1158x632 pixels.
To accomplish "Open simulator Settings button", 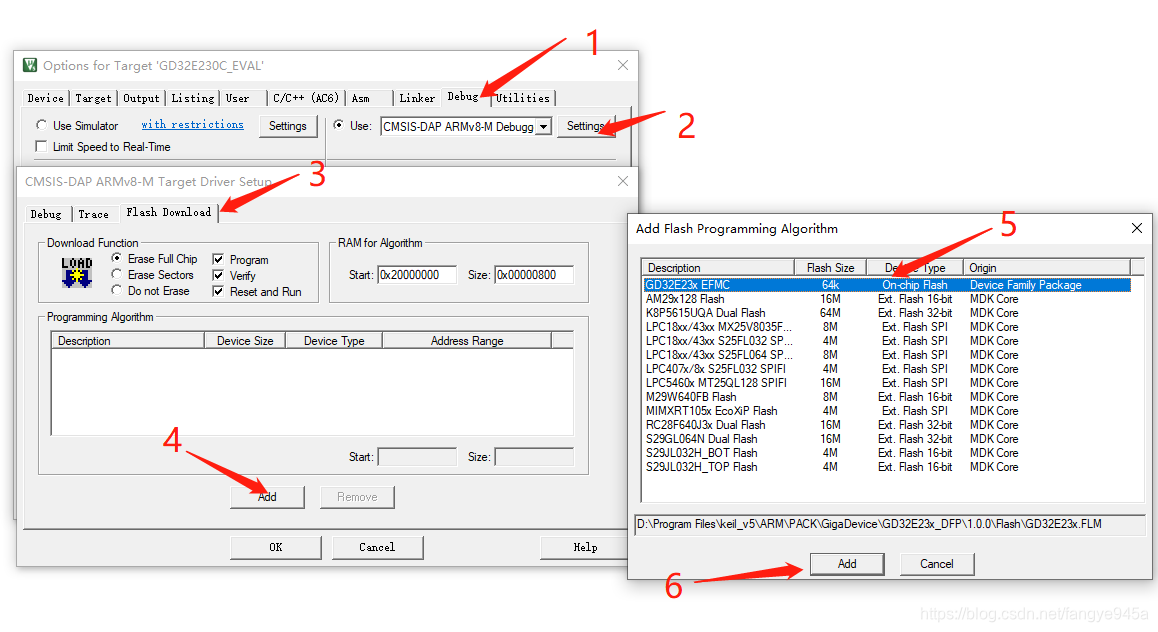I will [288, 126].
